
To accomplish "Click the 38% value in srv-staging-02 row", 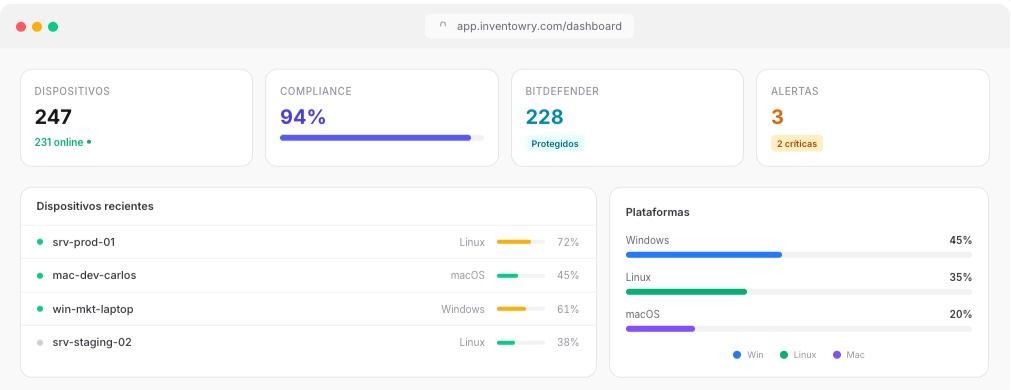I will (568, 343).
